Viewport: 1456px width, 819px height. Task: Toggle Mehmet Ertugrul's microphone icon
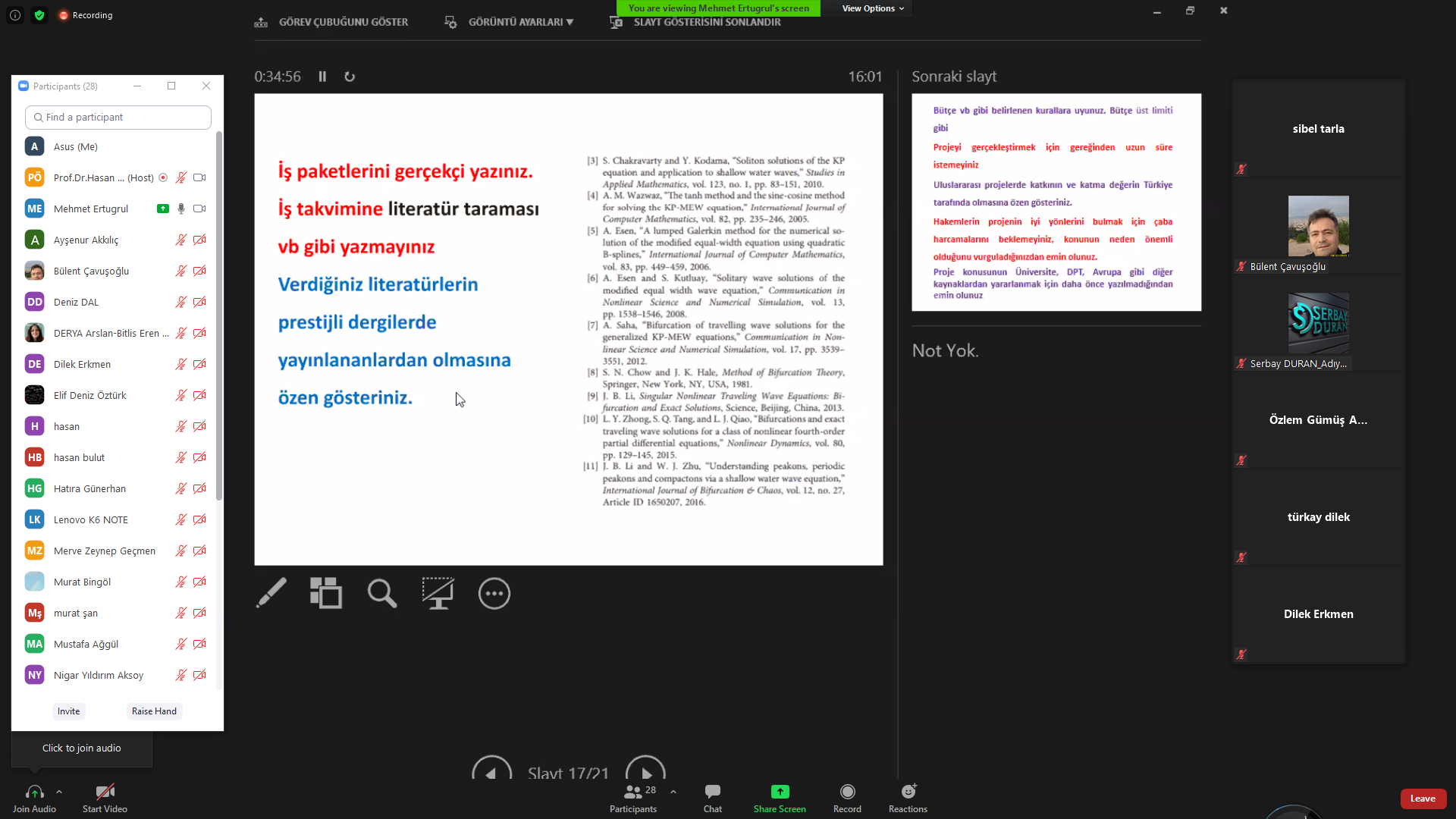(x=180, y=209)
